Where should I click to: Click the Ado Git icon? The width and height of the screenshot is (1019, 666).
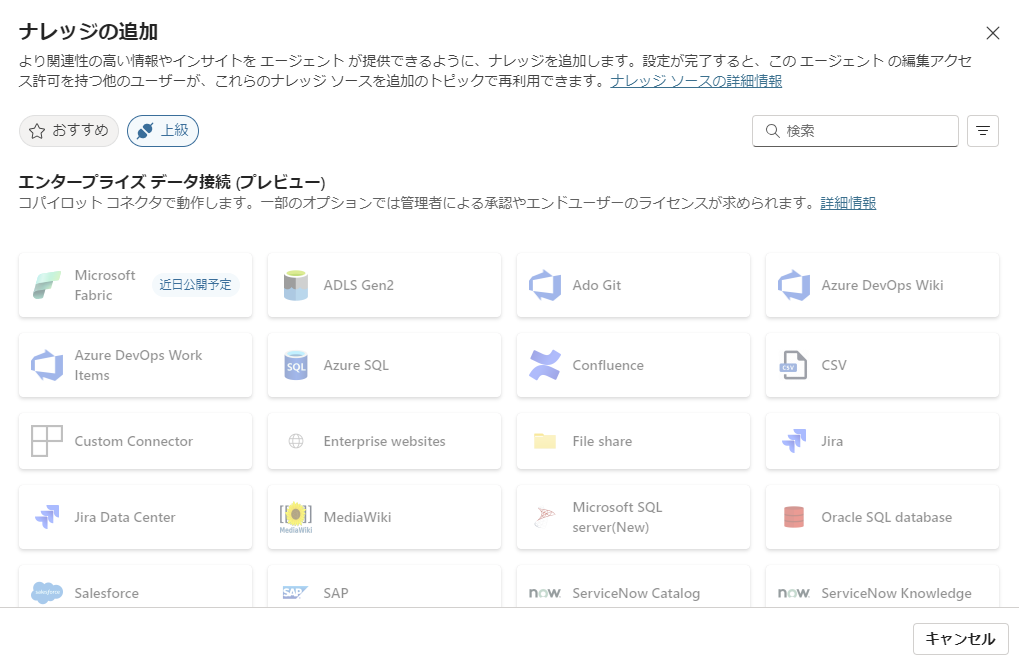pyautogui.click(x=545, y=285)
